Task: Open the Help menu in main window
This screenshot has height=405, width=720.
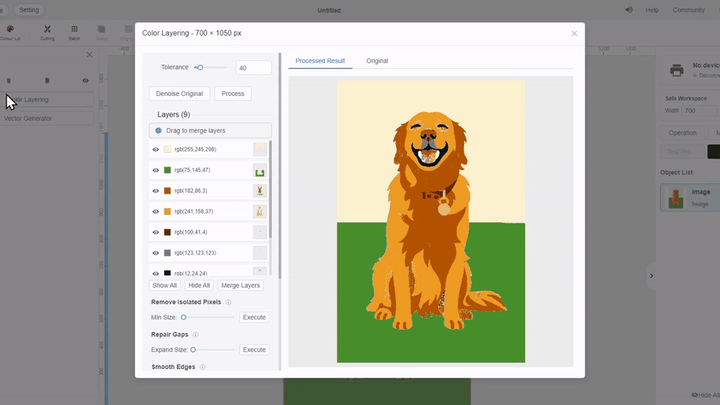Action: [x=652, y=10]
